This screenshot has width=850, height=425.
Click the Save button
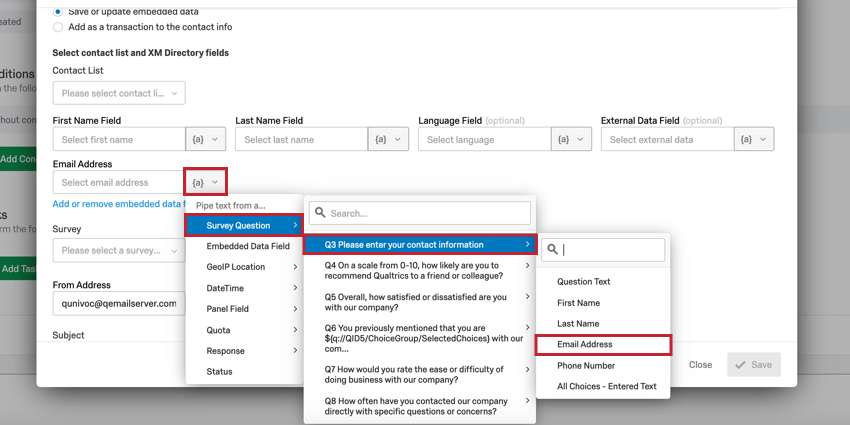click(x=754, y=365)
